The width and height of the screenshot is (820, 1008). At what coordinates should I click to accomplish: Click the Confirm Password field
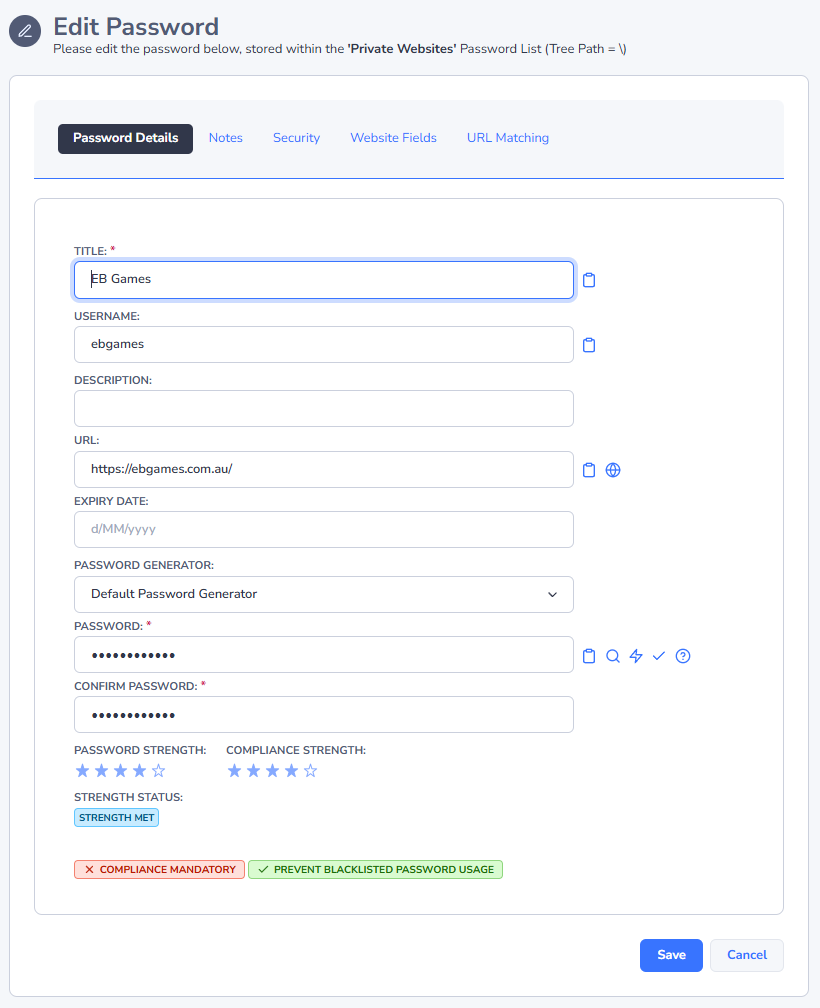tap(324, 715)
